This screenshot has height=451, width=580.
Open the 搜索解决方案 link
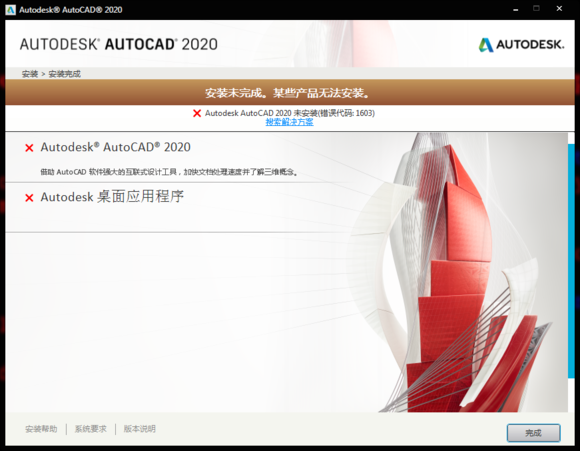pyautogui.click(x=289, y=122)
